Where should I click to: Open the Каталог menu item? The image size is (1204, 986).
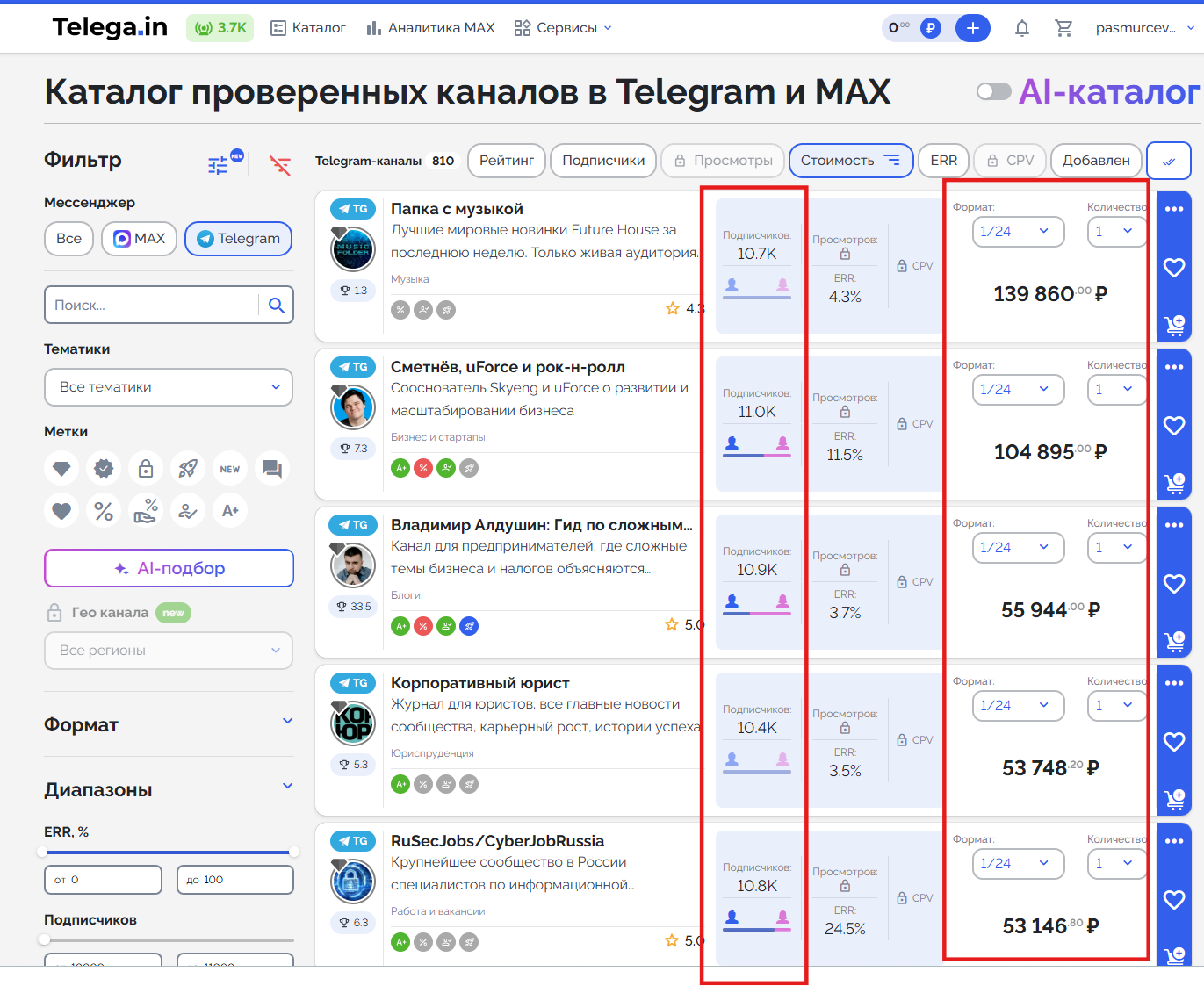[308, 28]
